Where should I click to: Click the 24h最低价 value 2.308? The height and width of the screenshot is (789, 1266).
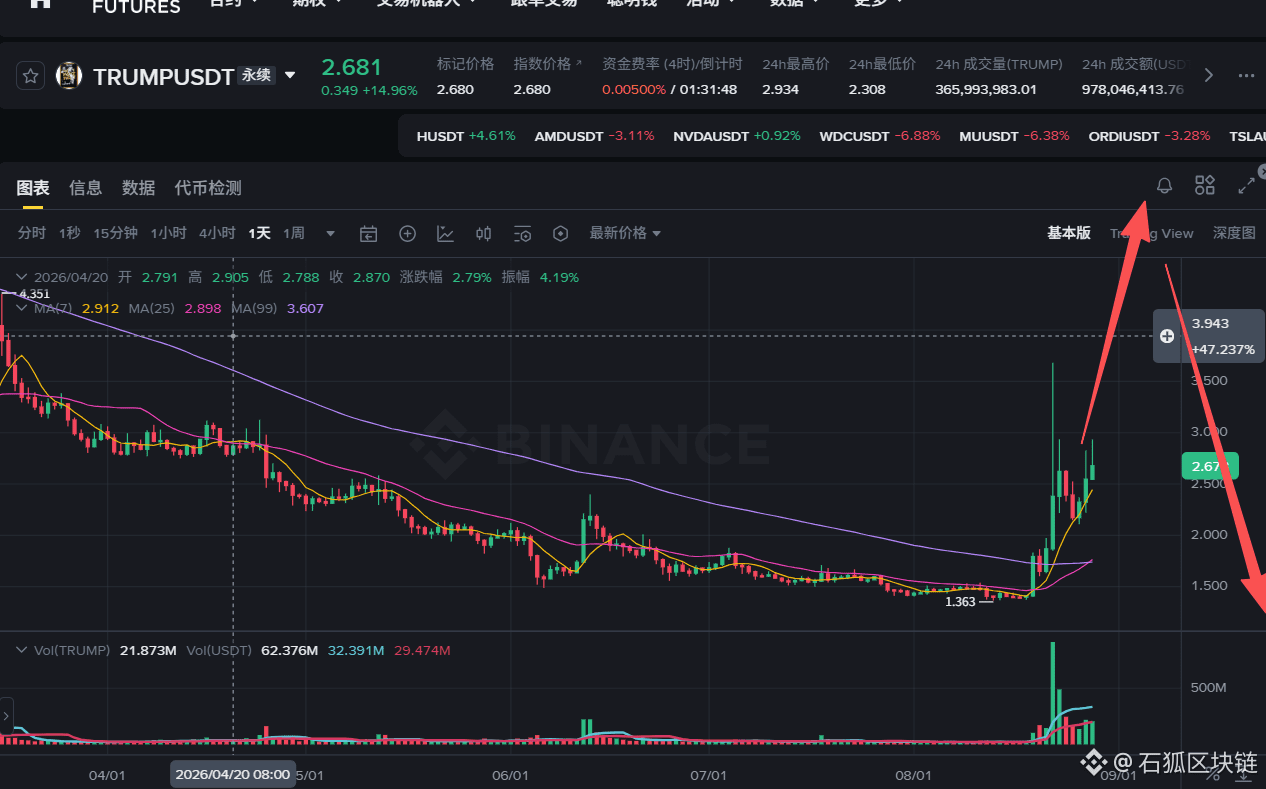click(x=867, y=89)
